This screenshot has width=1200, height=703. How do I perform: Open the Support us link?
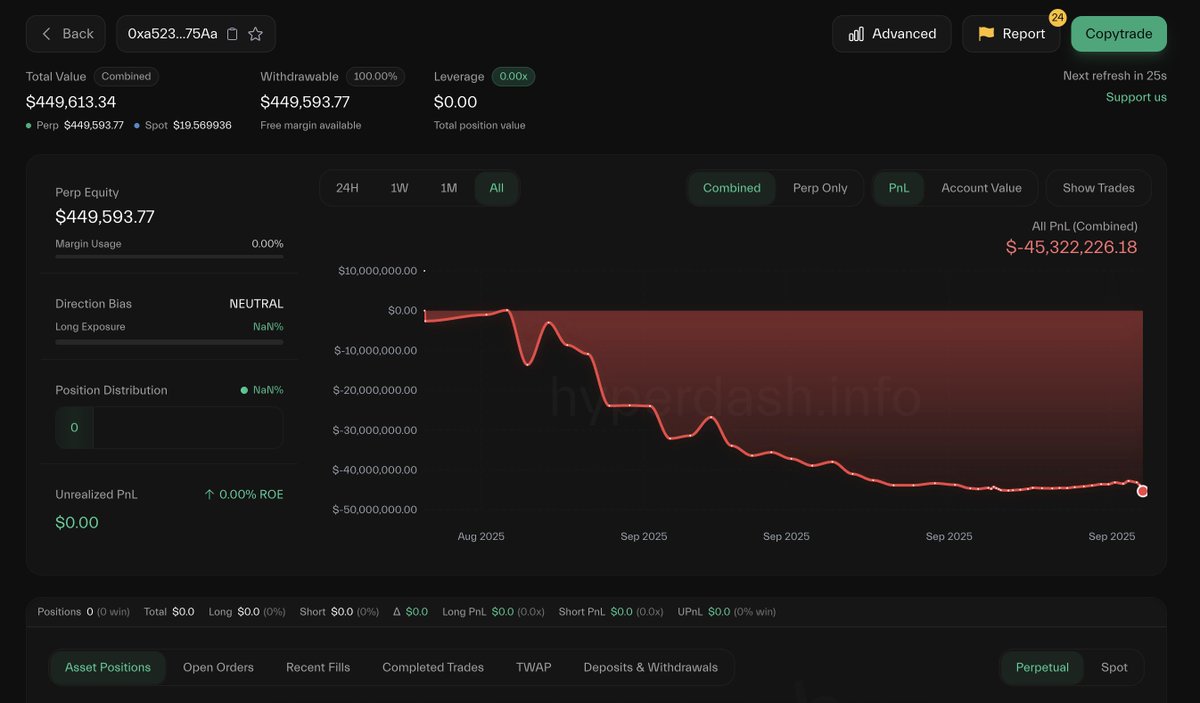pos(1135,97)
